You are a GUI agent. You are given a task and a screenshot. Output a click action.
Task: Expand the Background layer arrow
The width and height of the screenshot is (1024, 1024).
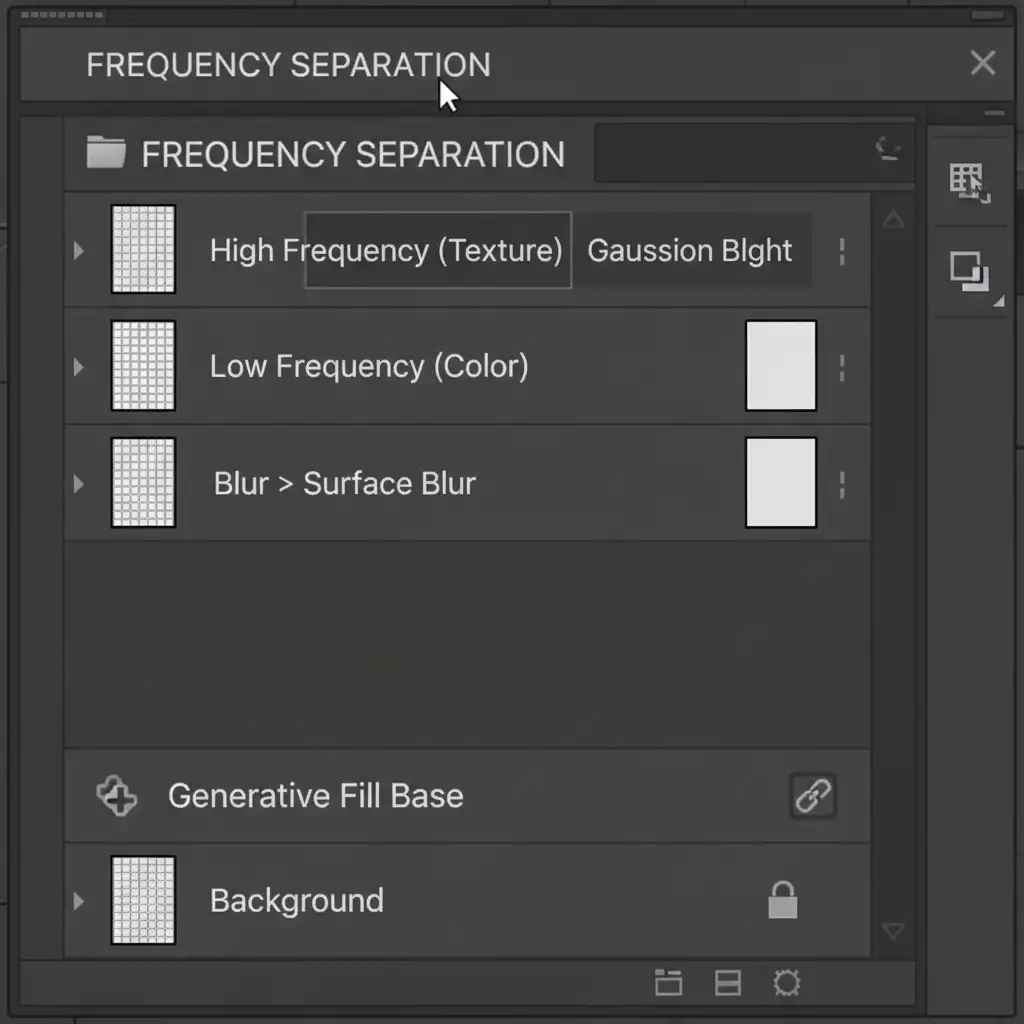tap(79, 901)
